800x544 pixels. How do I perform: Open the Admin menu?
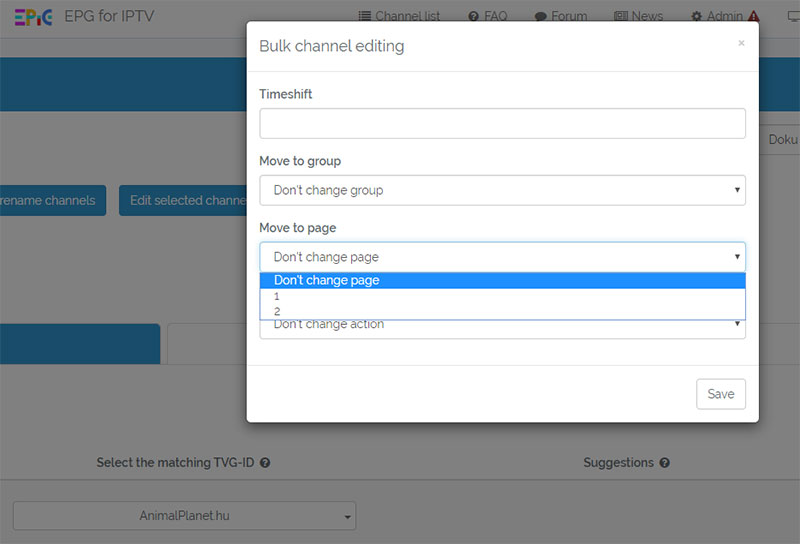[717, 17]
